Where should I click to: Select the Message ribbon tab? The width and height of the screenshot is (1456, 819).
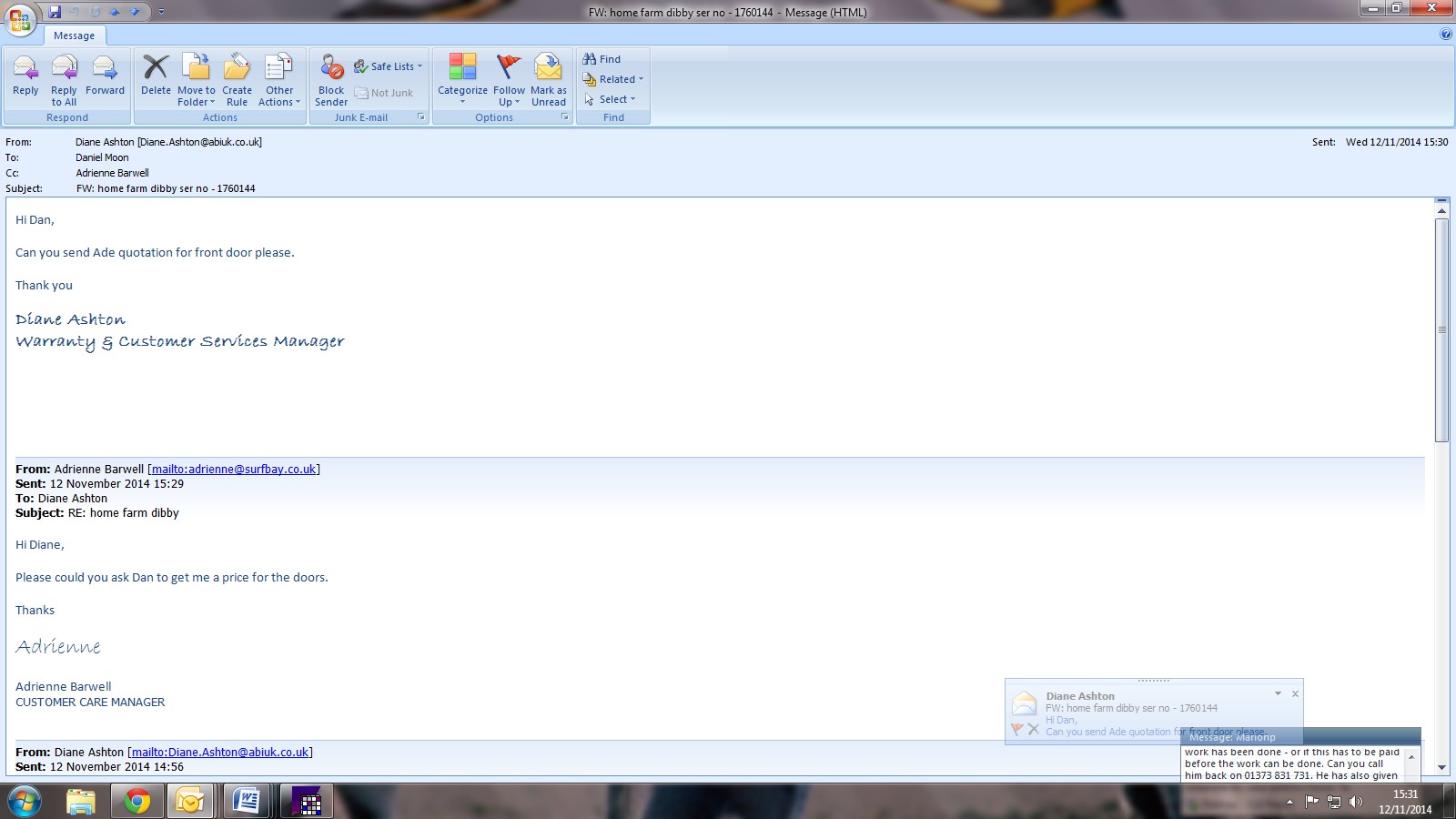(74, 35)
